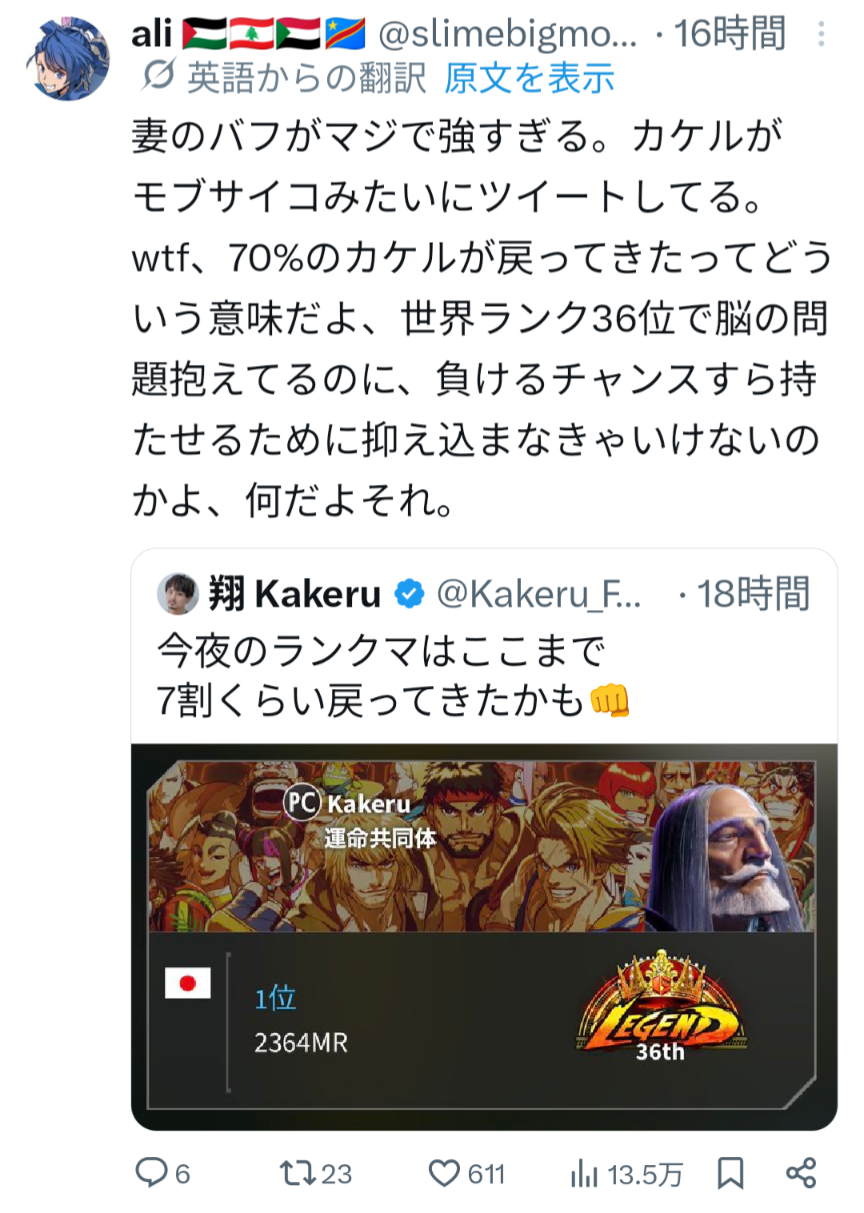Like the tweet with the heart icon
Screen dimensions: 864x1213
click(x=445, y=1172)
